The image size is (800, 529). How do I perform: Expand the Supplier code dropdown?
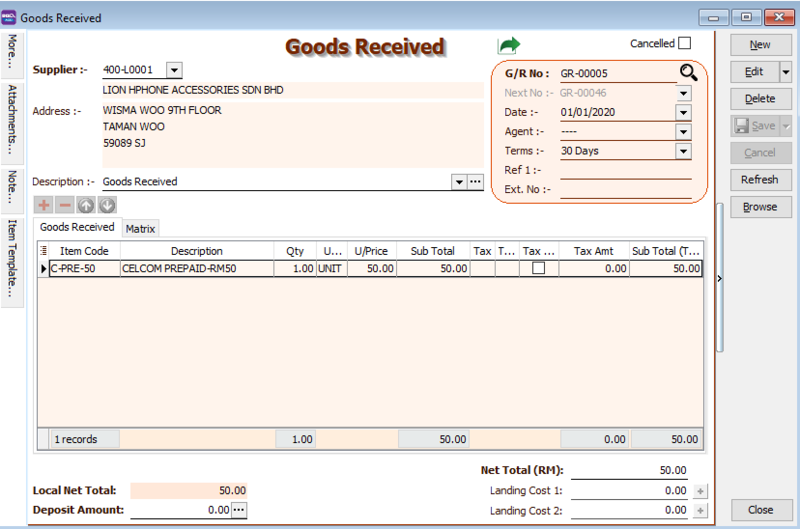pos(174,70)
